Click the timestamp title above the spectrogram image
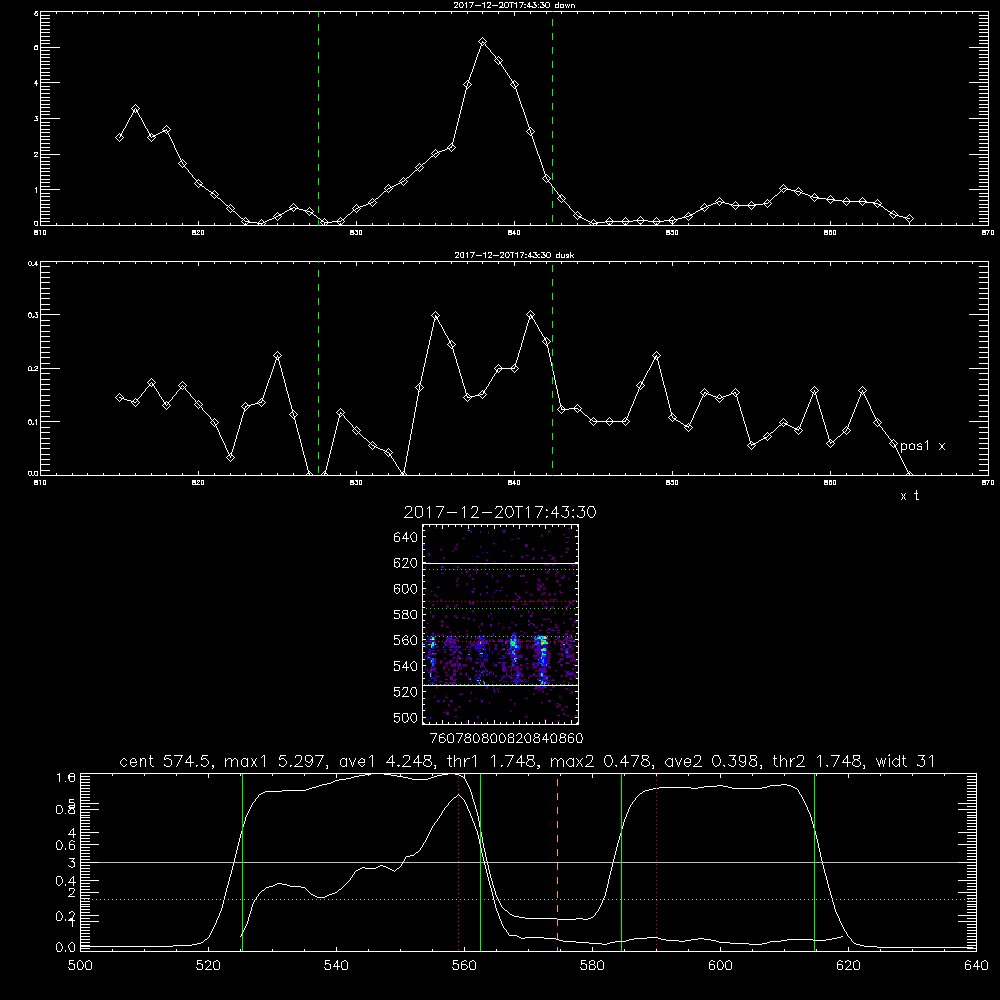The width and height of the screenshot is (1000, 1000). click(x=500, y=512)
